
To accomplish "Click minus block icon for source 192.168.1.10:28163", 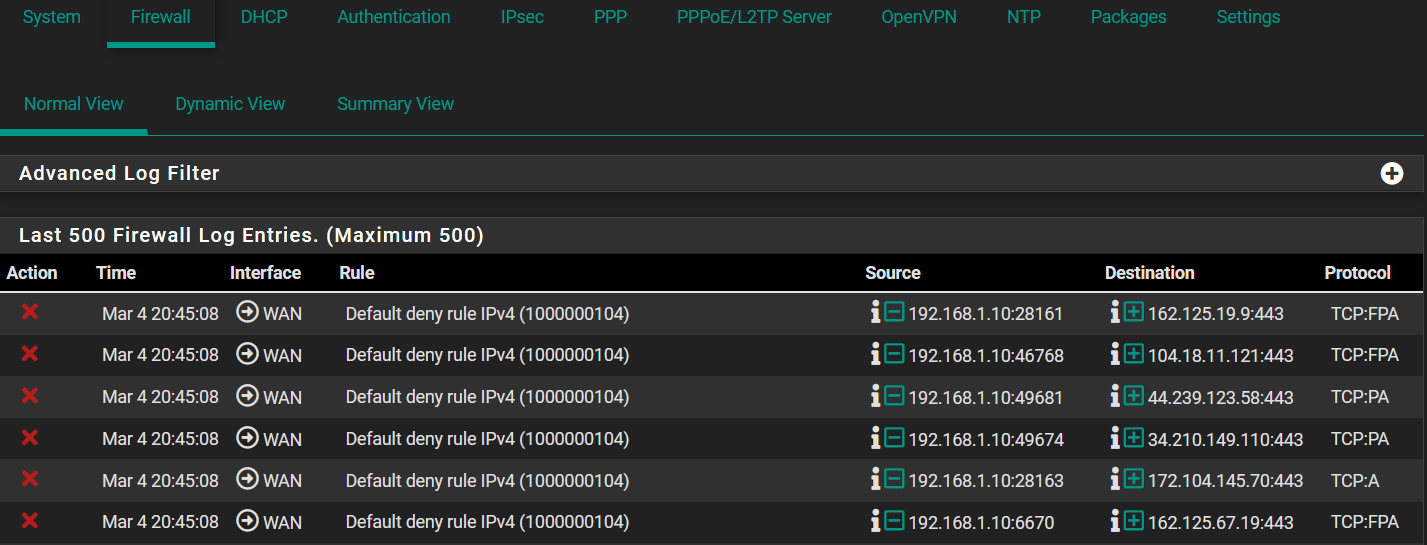I will (894, 479).
